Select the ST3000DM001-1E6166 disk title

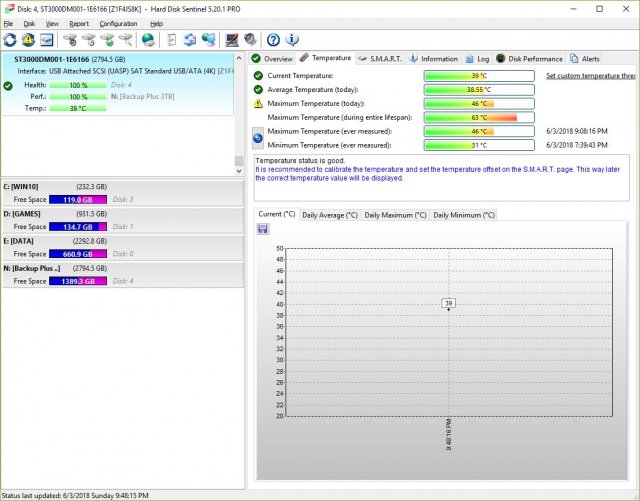click(51, 59)
